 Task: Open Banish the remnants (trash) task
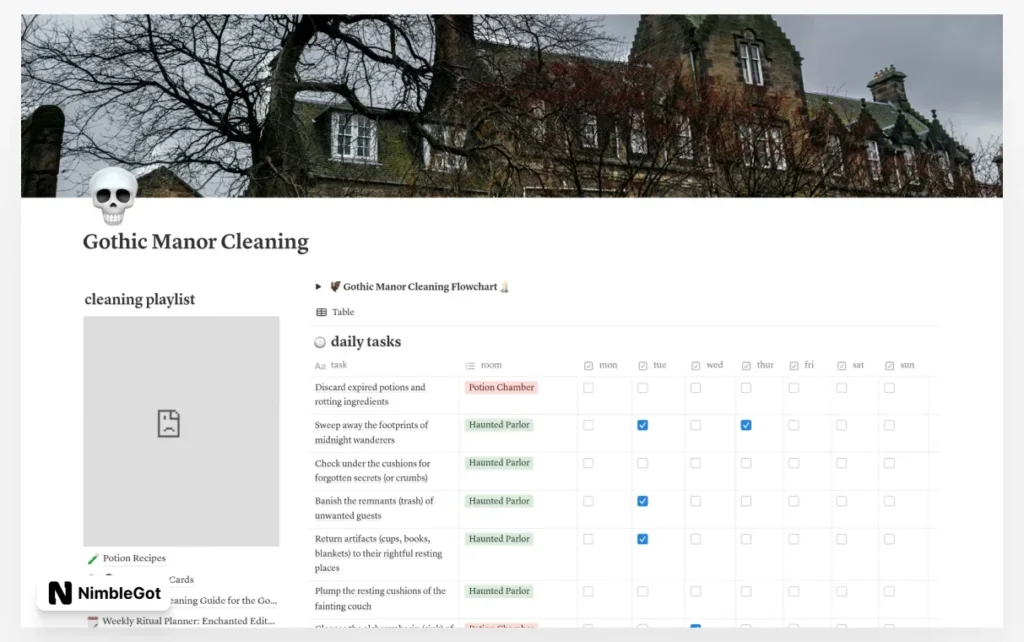(374, 508)
